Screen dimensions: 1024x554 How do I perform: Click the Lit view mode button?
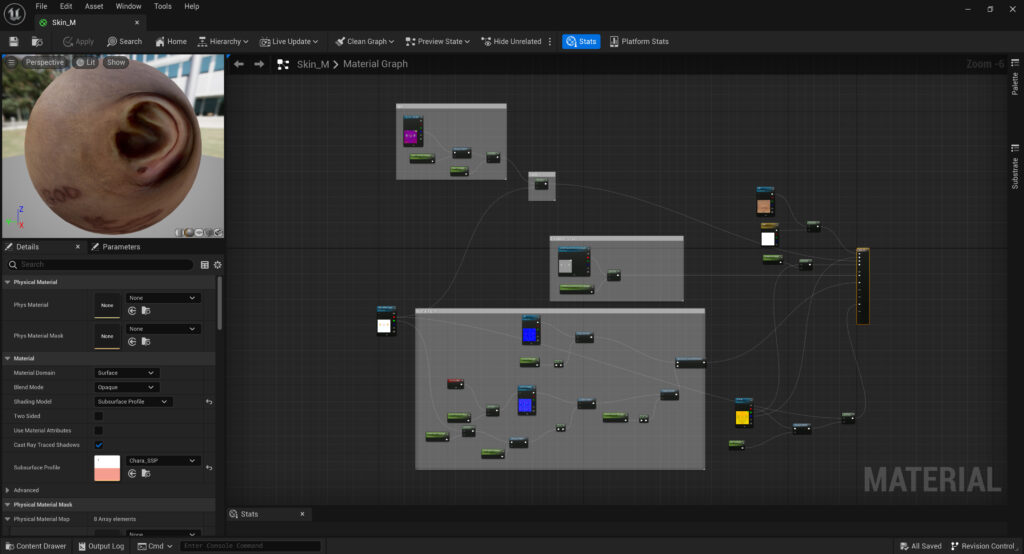click(x=85, y=62)
